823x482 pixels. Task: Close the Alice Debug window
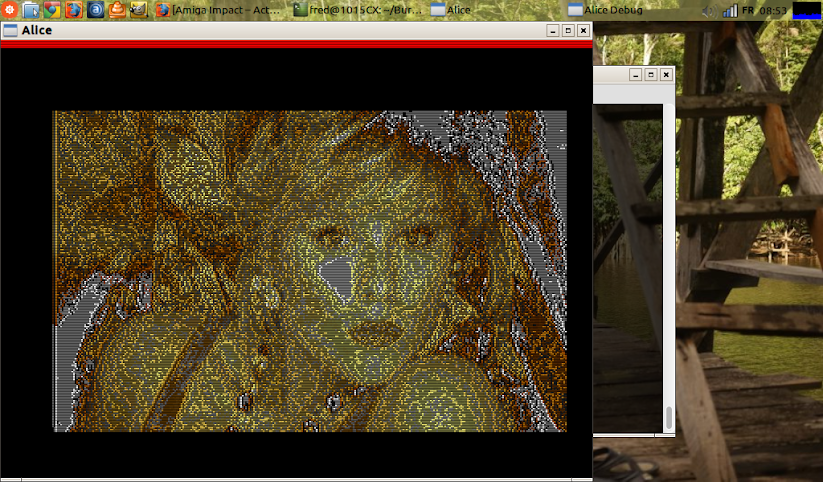666,75
